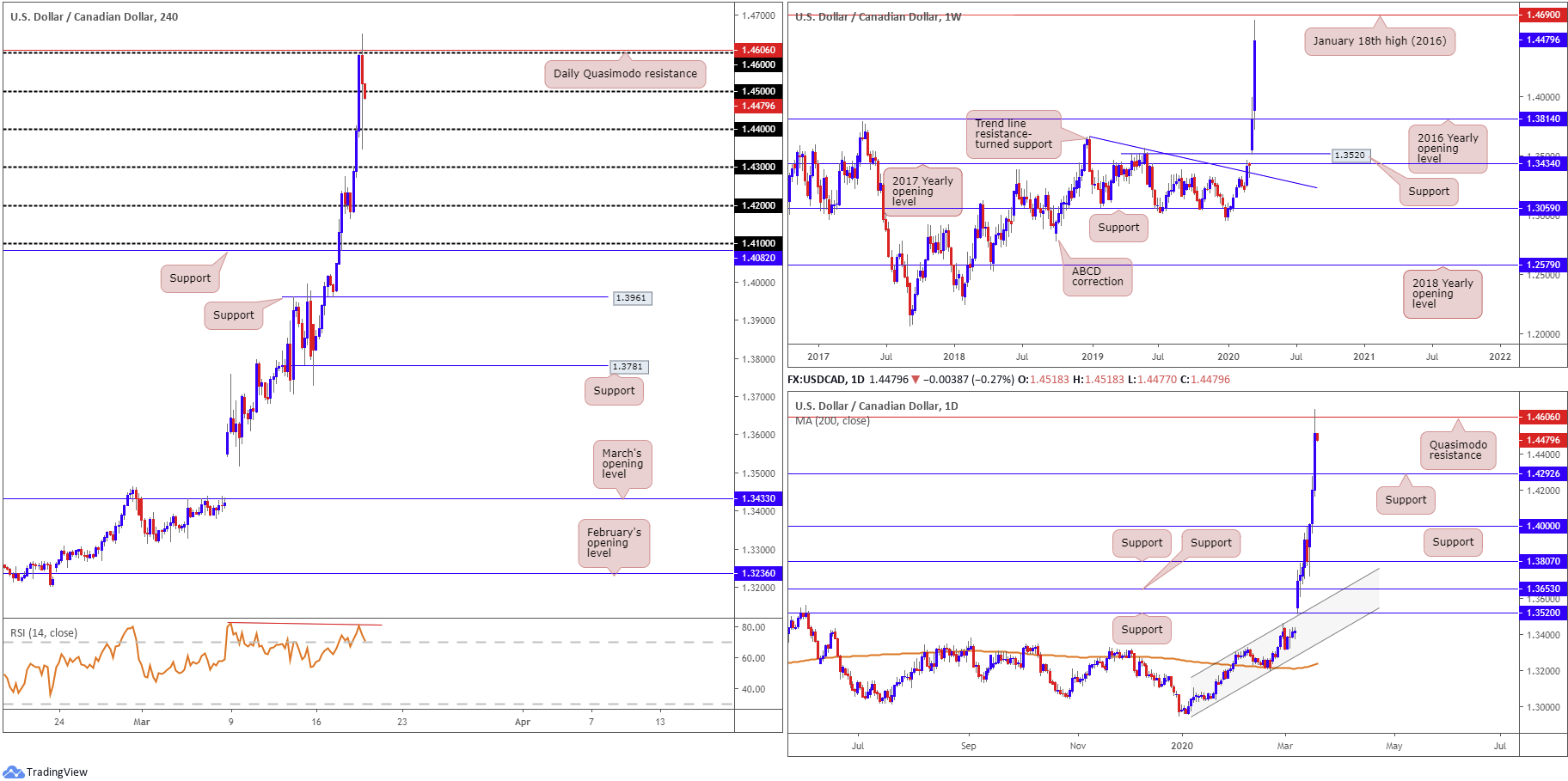Screen dimensions: 1568x781
Task: Click the blue 1.25790 price tag
Action: tap(1543, 265)
